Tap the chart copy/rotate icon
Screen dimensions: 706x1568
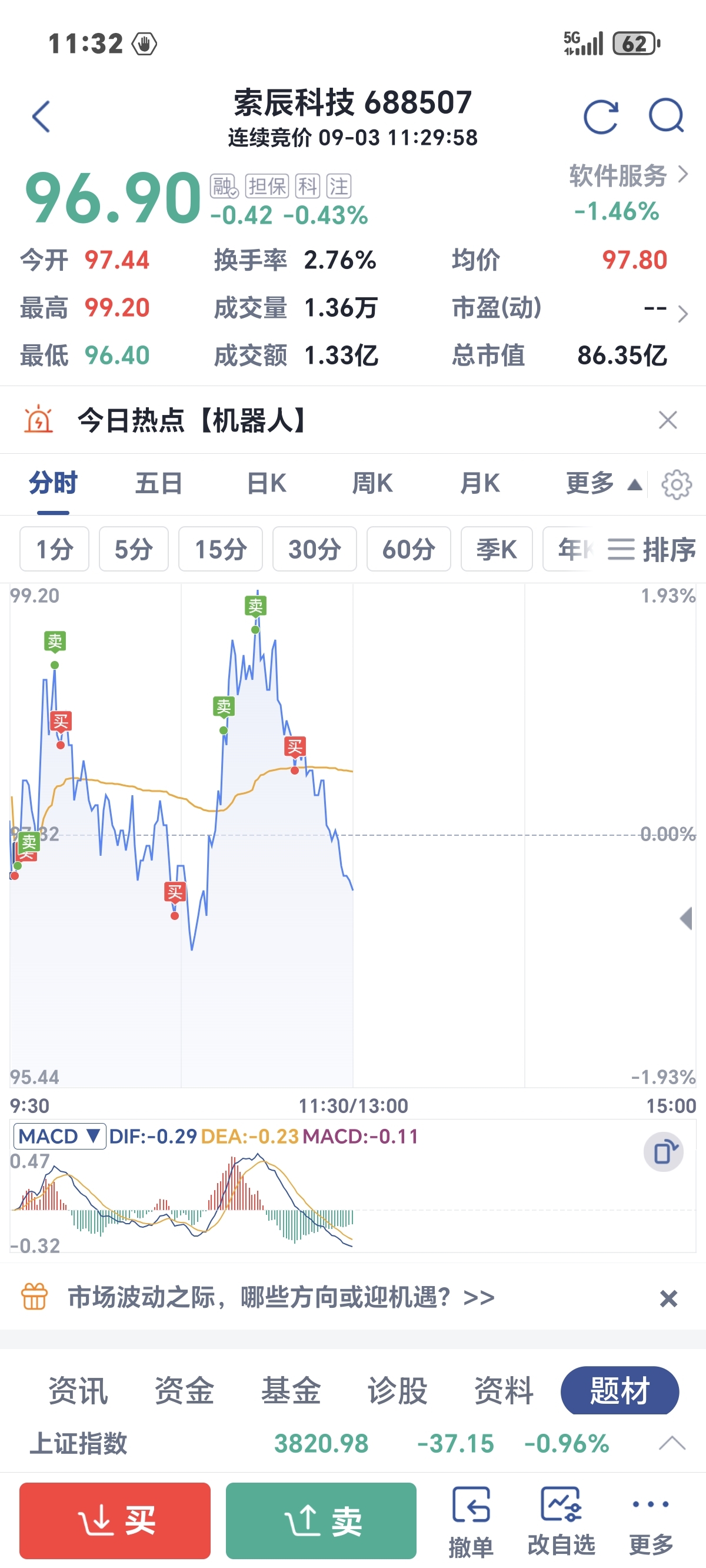pyautogui.click(x=664, y=1152)
